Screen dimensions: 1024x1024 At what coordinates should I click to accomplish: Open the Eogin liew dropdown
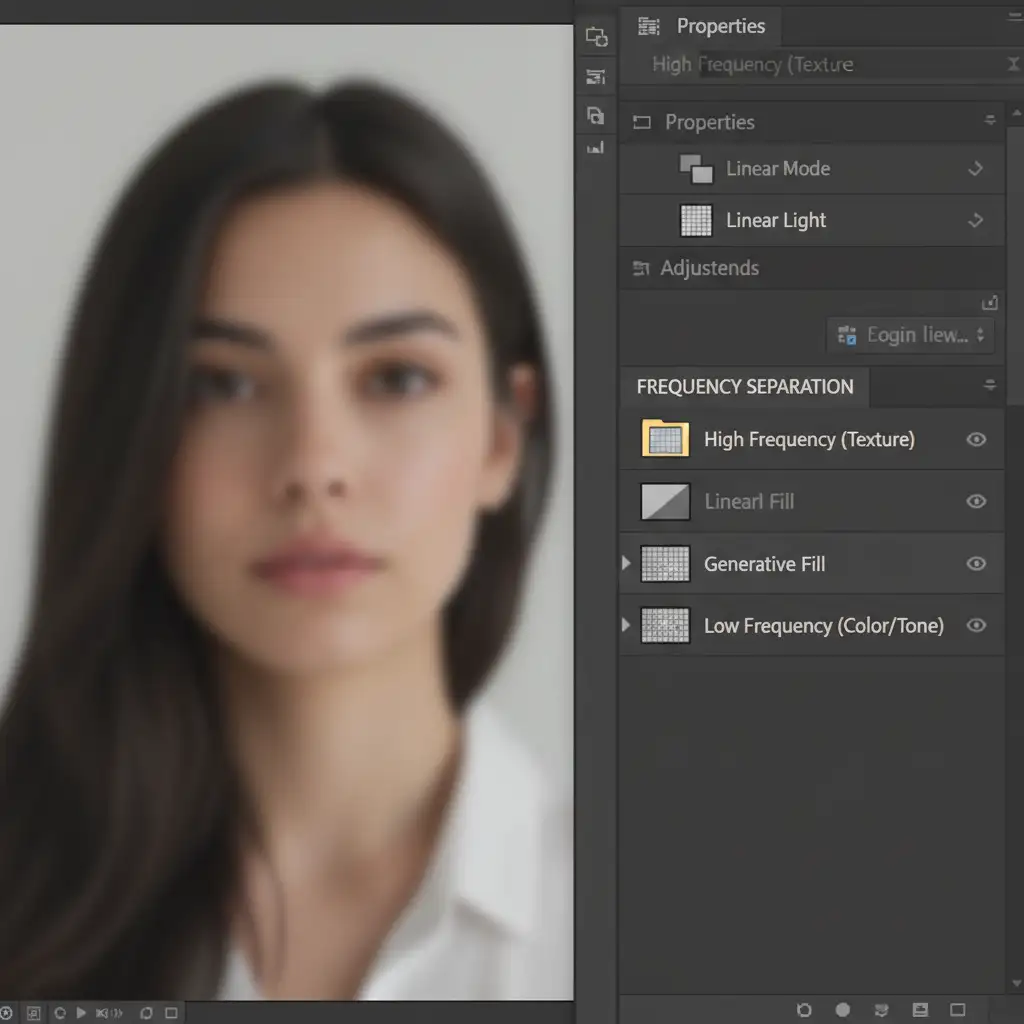910,335
